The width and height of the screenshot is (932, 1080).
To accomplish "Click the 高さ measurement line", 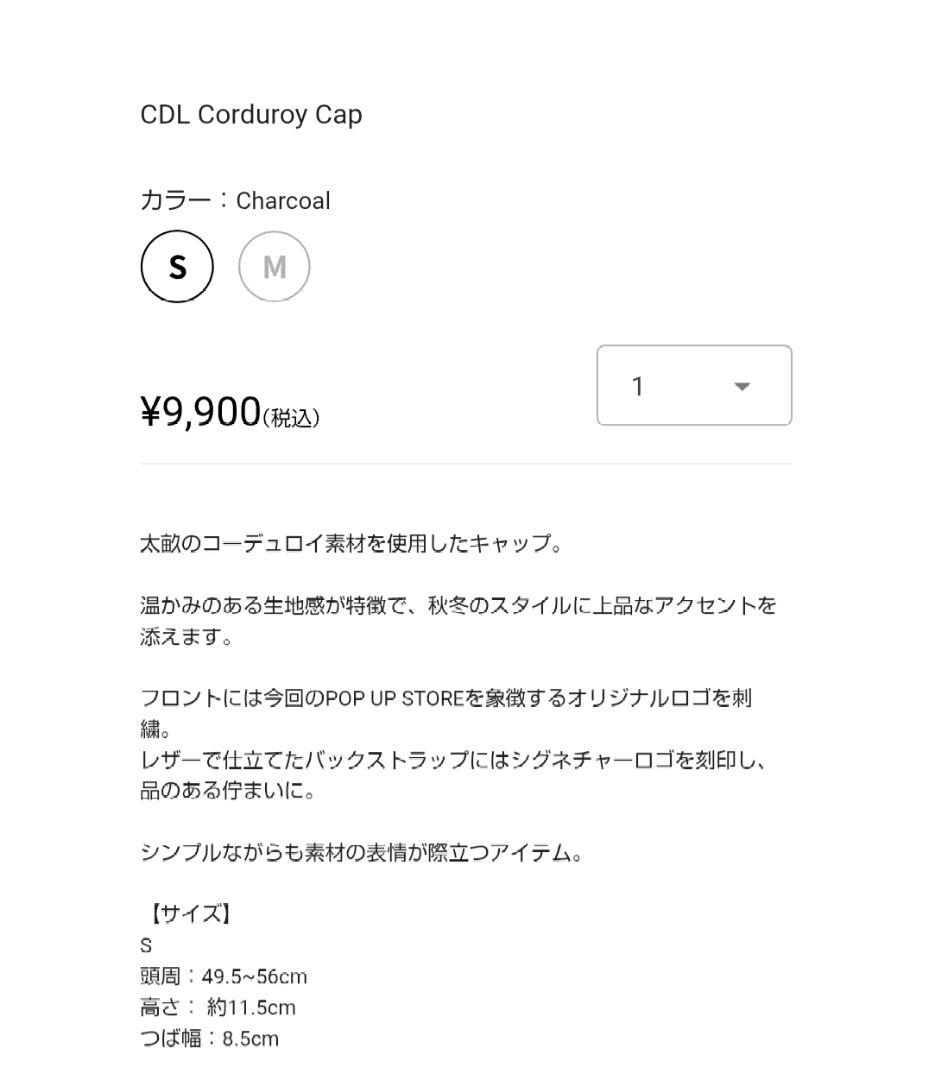I will (215, 1007).
